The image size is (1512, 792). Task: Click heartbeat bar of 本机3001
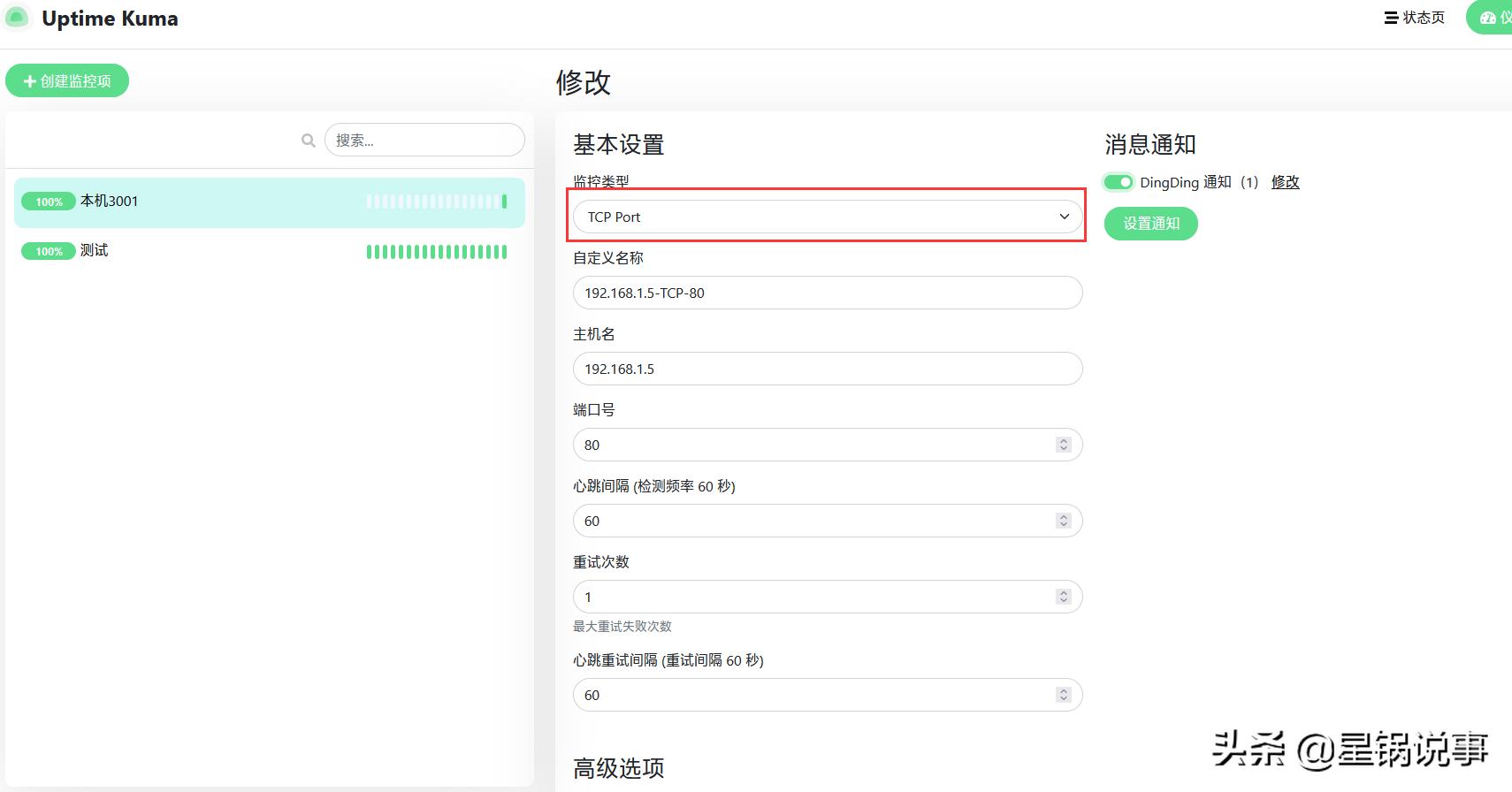[437, 202]
